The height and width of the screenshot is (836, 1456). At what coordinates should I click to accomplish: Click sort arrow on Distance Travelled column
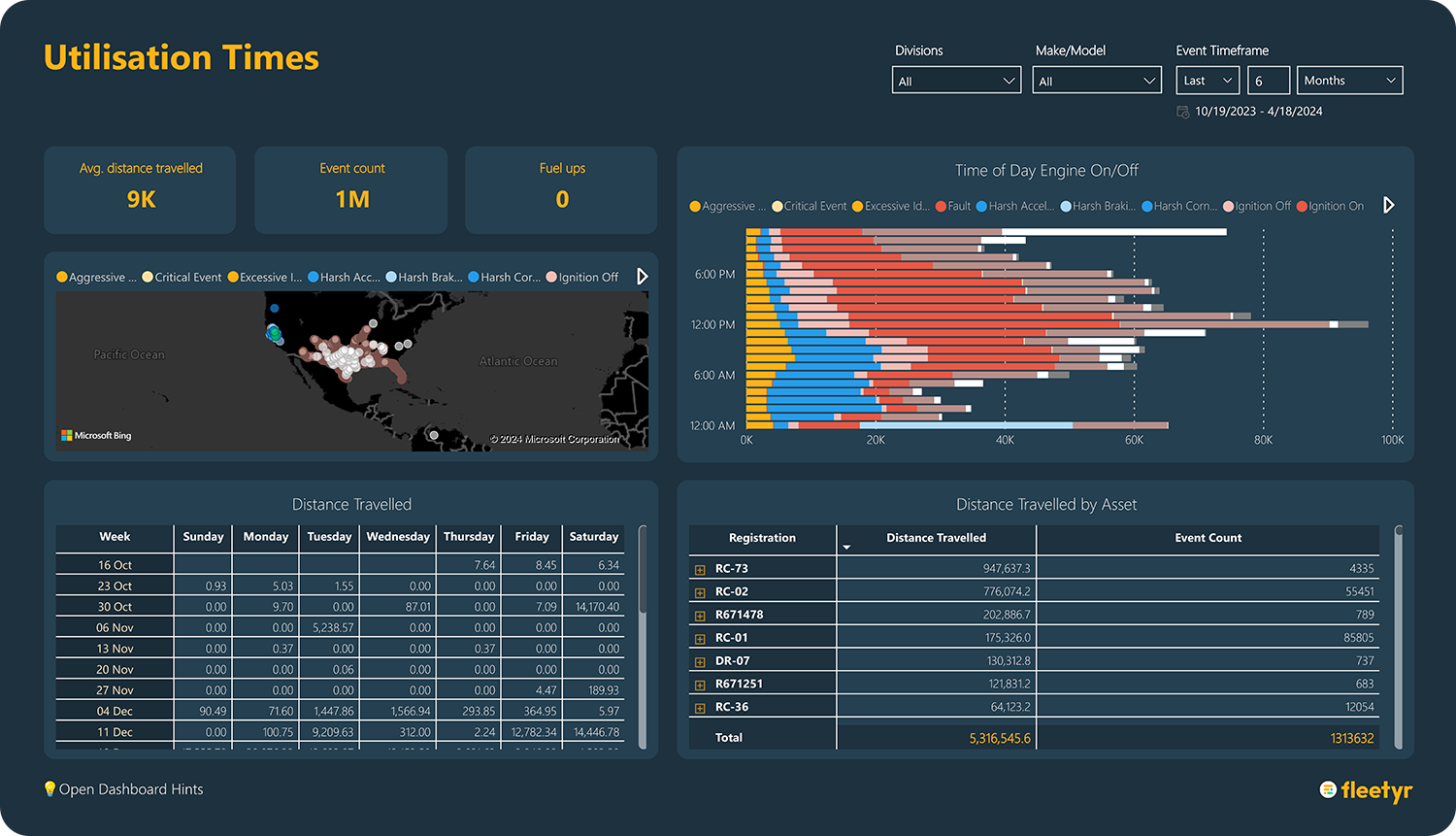[846, 548]
